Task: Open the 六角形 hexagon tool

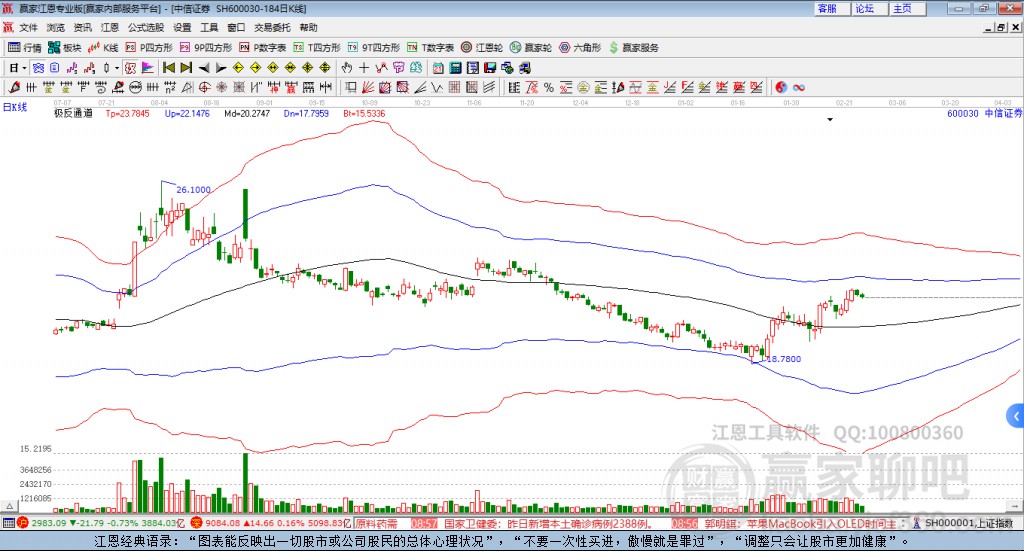Action: tap(580, 48)
